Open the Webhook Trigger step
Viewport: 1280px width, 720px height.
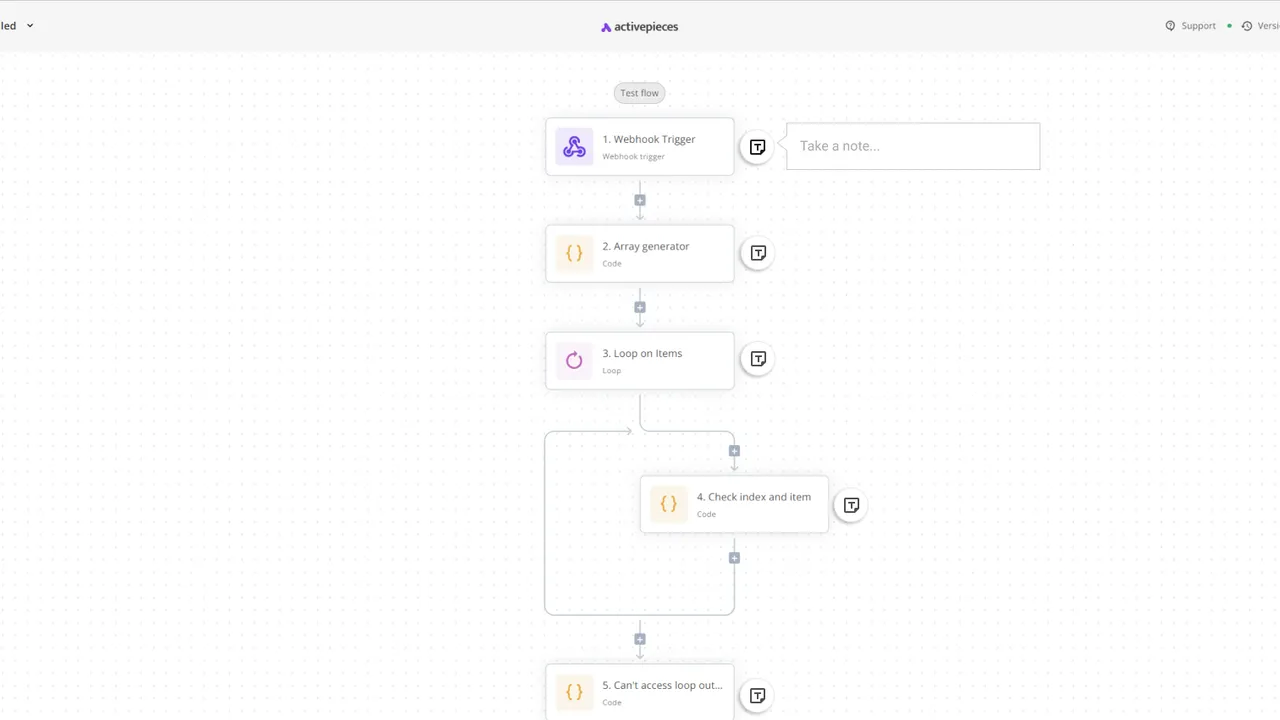640,146
